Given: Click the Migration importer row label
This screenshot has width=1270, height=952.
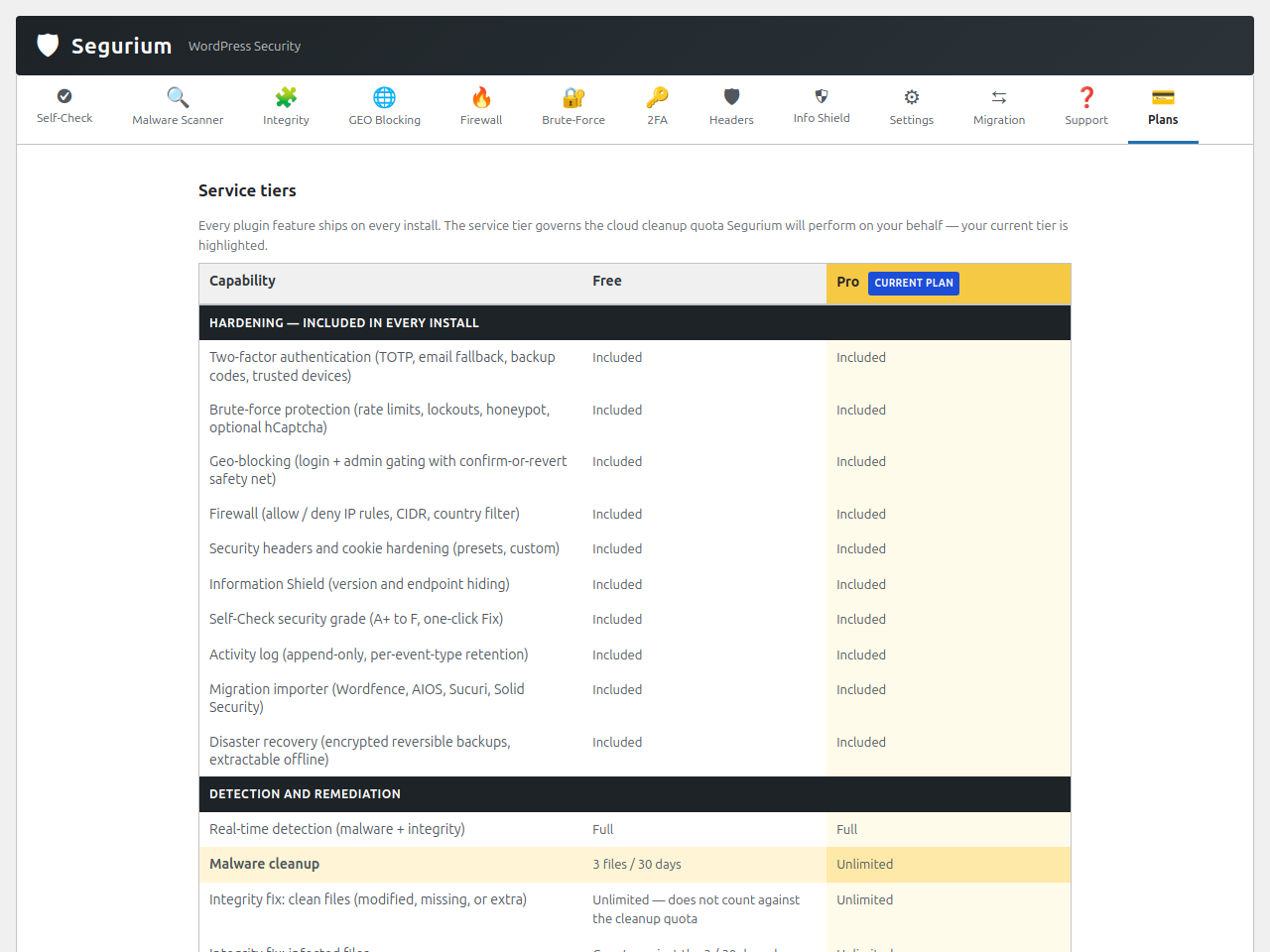Looking at the screenshot, I should 367,698.
